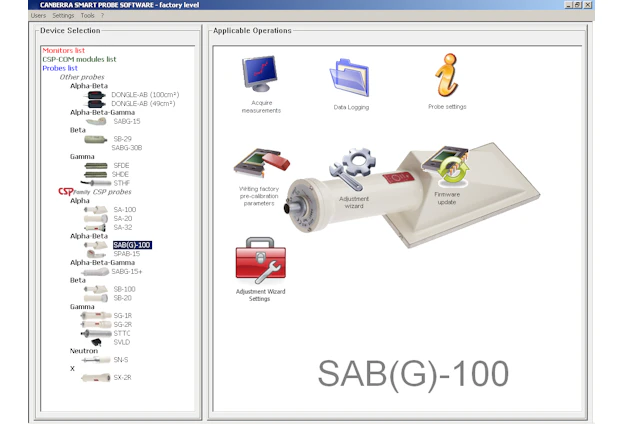Select the Neutron category heading

(x=84, y=351)
